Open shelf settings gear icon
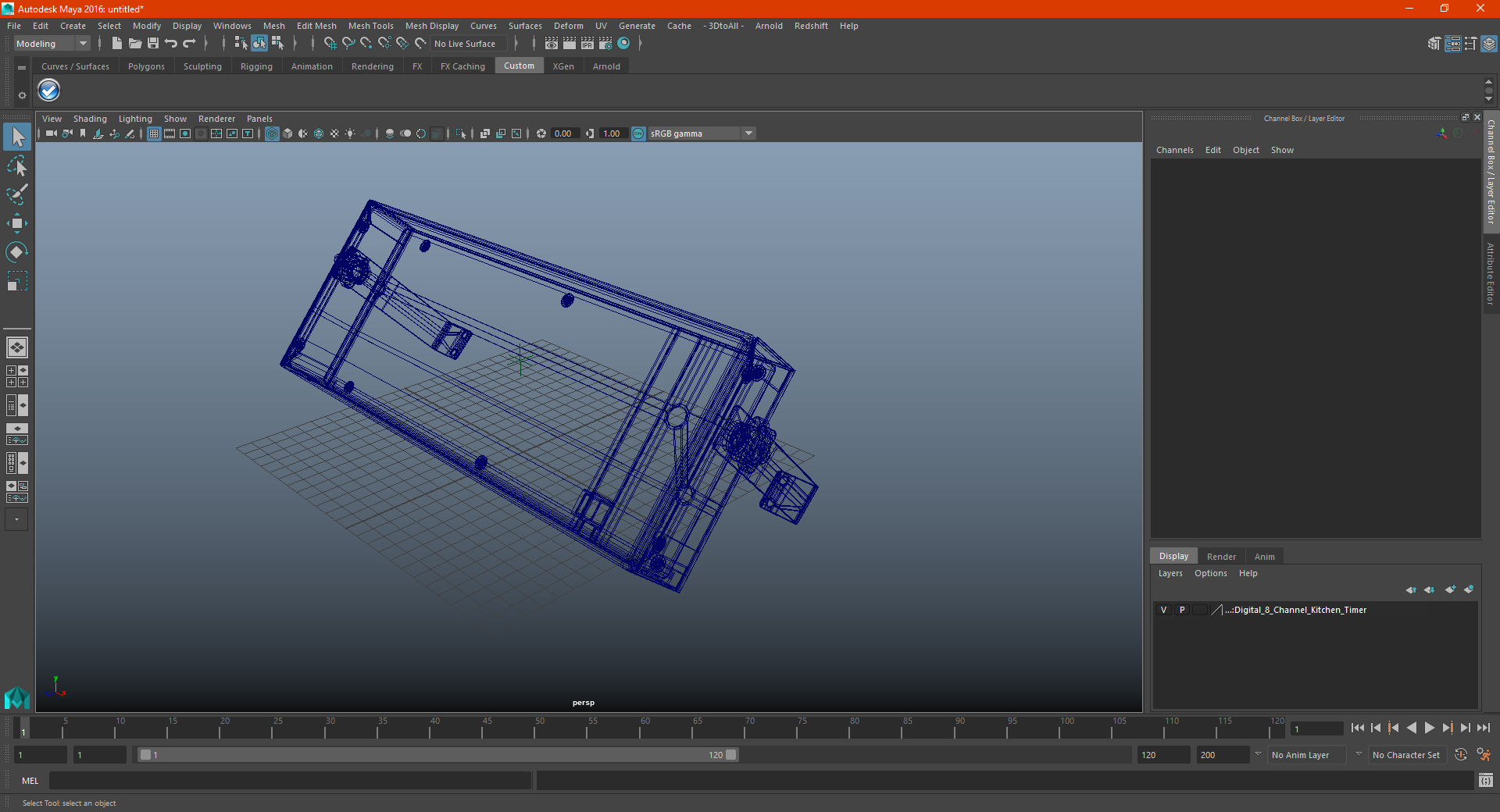 [x=22, y=95]
